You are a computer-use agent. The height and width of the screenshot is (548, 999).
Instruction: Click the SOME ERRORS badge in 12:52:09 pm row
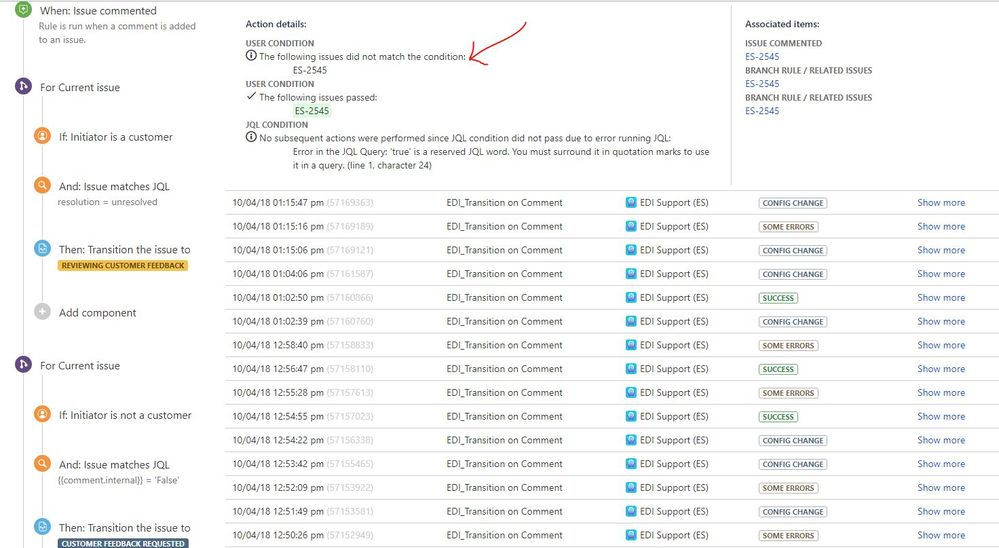[788, 489]
